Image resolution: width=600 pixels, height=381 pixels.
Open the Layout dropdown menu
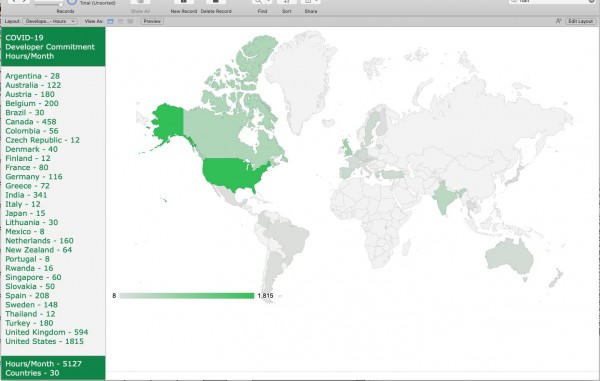tap(50, 21)
